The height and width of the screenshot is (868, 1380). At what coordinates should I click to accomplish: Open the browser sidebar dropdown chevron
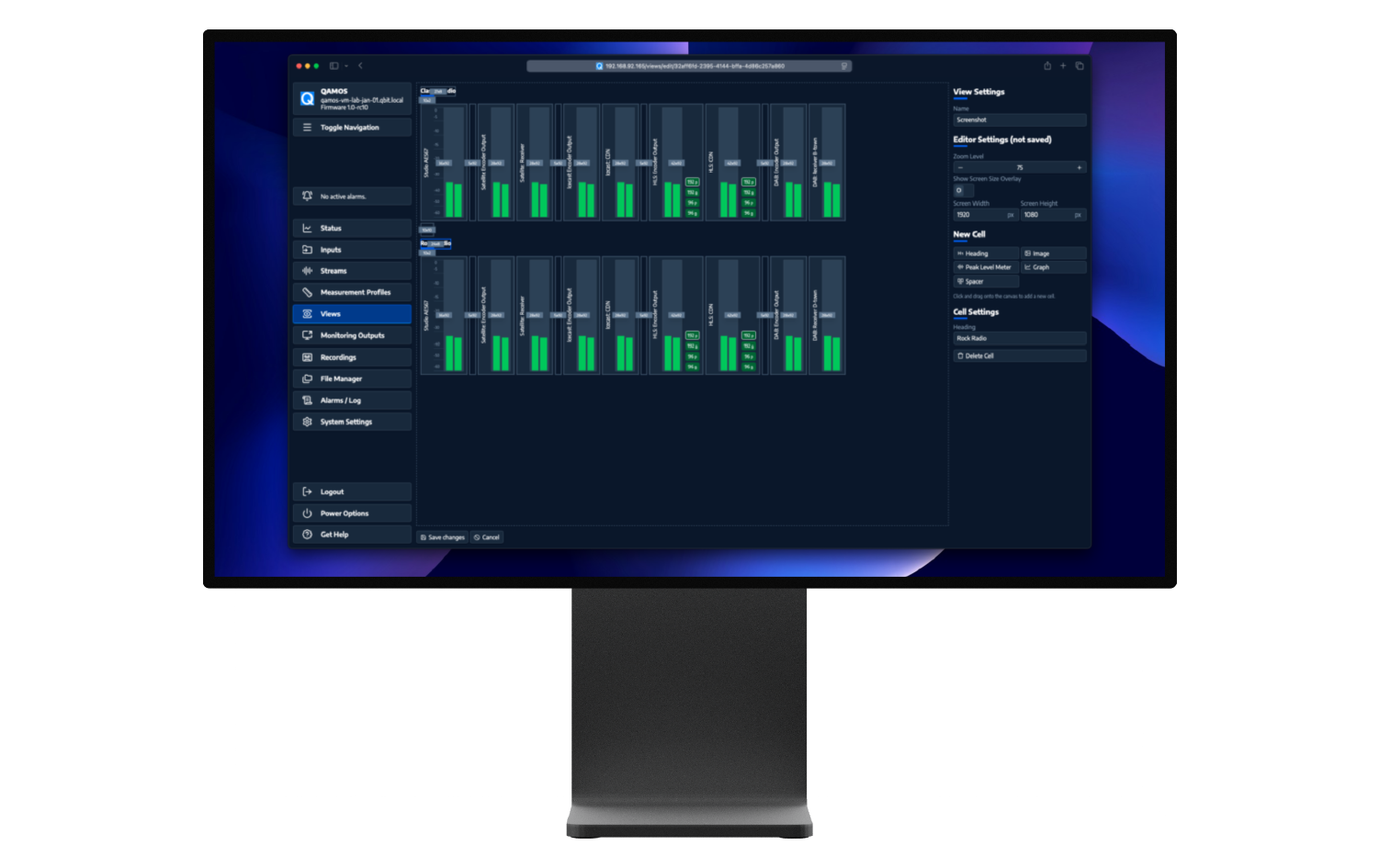[x=345, y=65]
